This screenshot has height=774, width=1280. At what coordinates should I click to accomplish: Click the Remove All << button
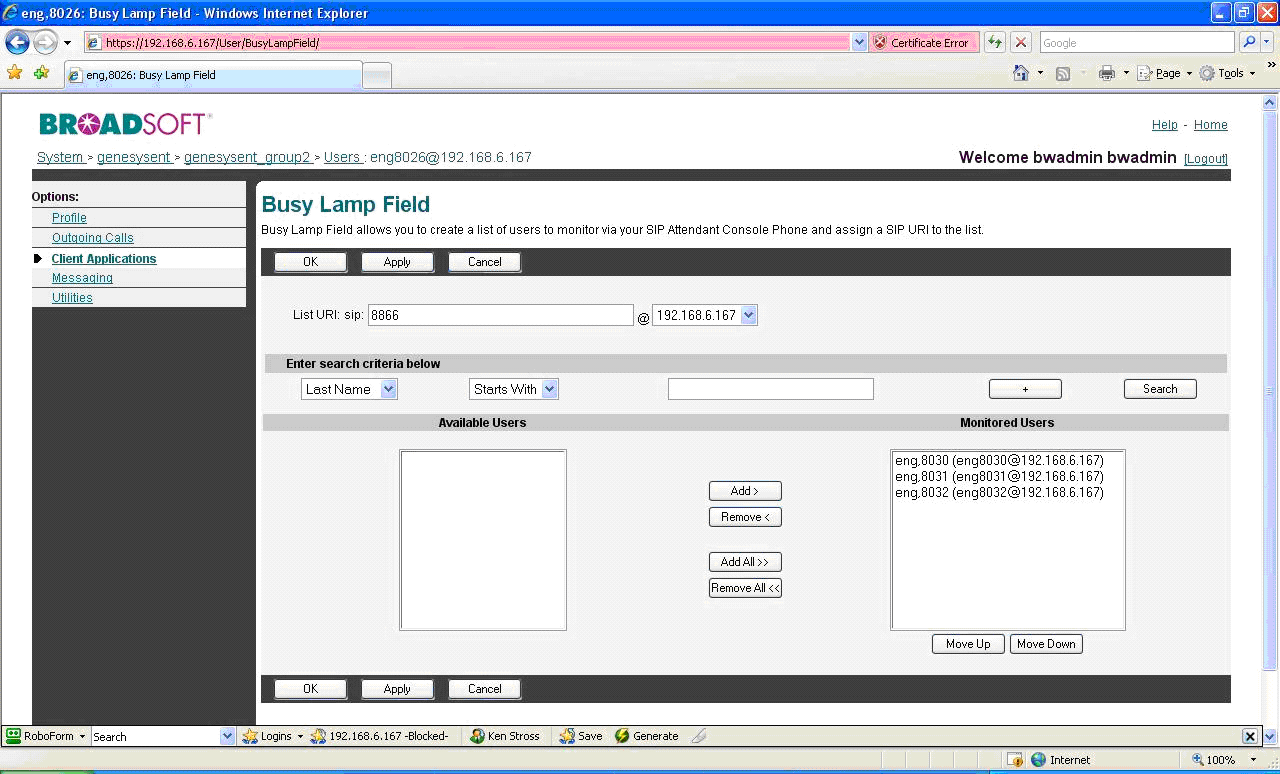point(745,588)
